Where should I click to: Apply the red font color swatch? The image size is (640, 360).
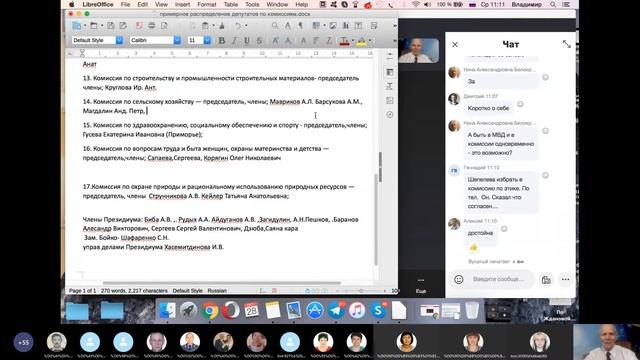coord(344,41)
